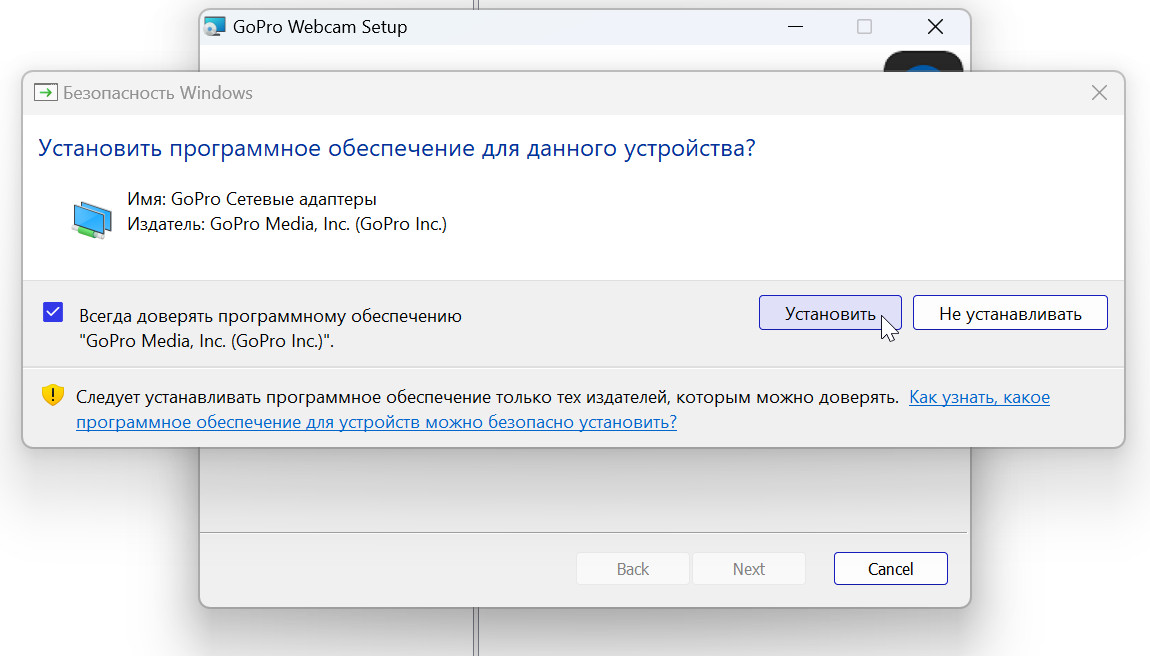Click the Windows Security green arrow icon
Screen dimensions: 1150x656
(46, 93)
